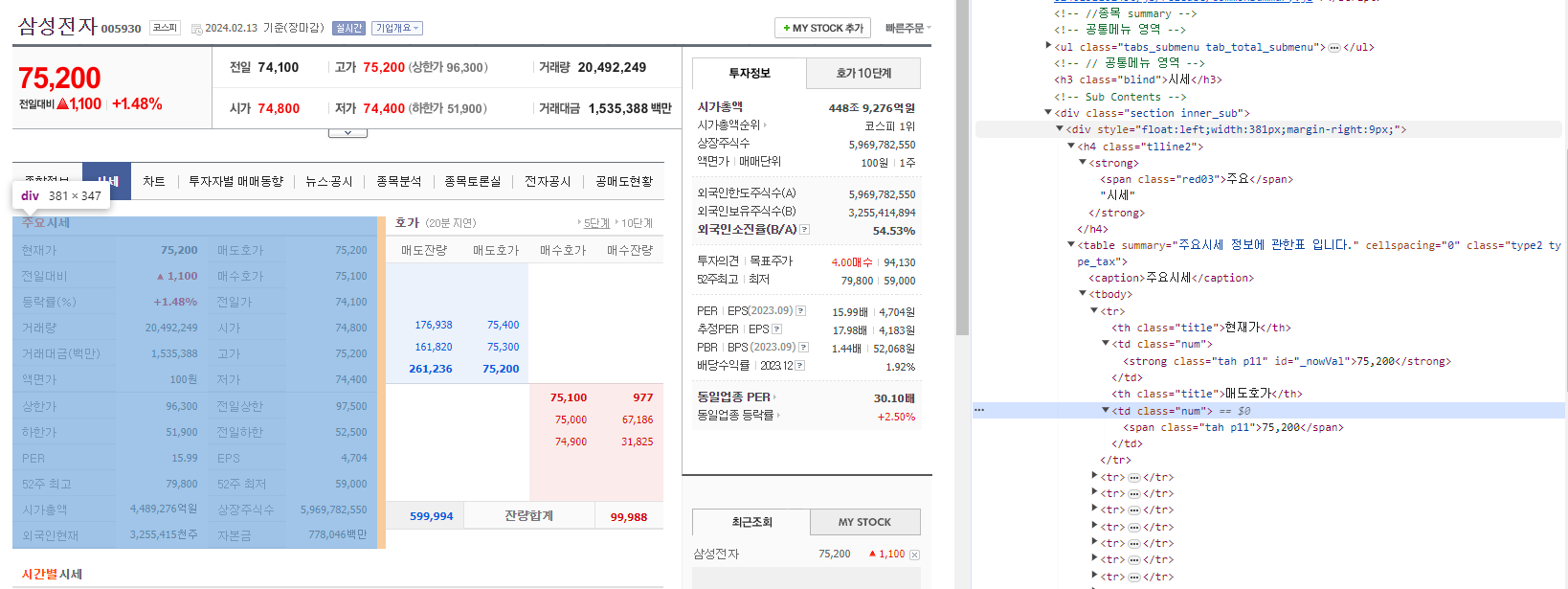Image resolution: width=1568 pixels, height=589 pixels.
Task: Open the 종목분석 tab
Action: (398, 181)
